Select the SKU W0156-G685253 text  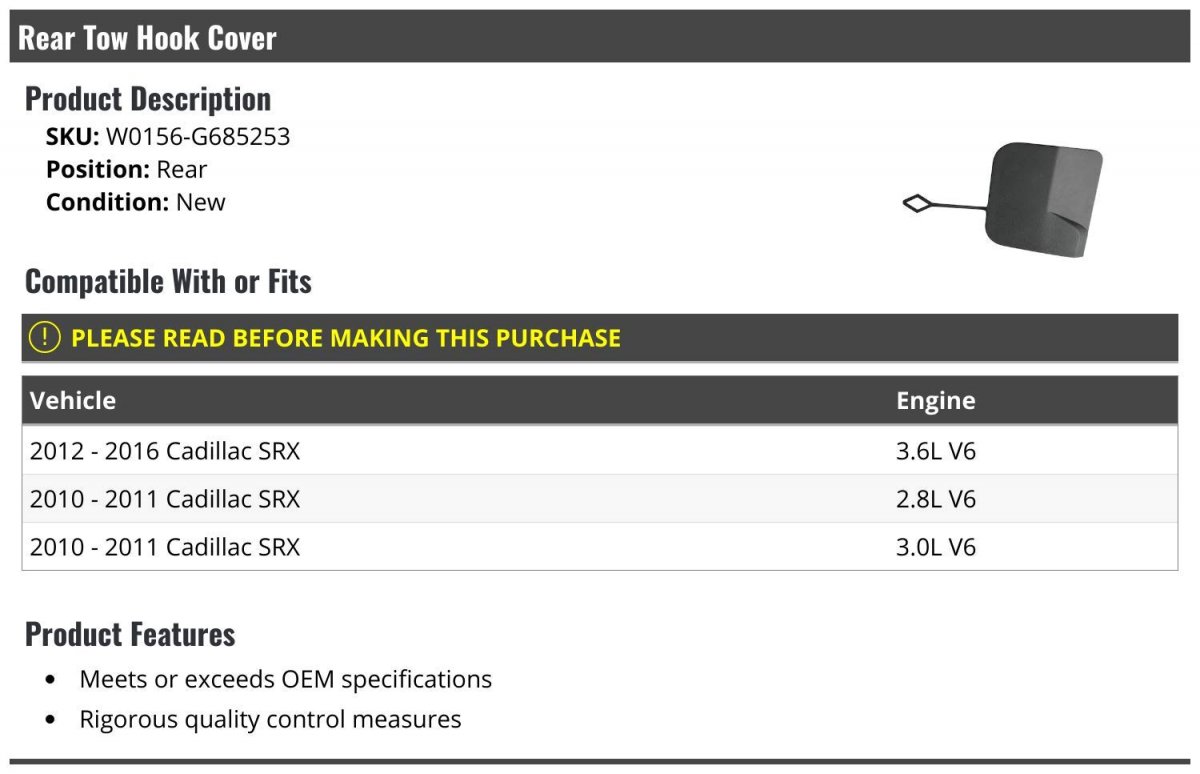(x=168, y=137)
